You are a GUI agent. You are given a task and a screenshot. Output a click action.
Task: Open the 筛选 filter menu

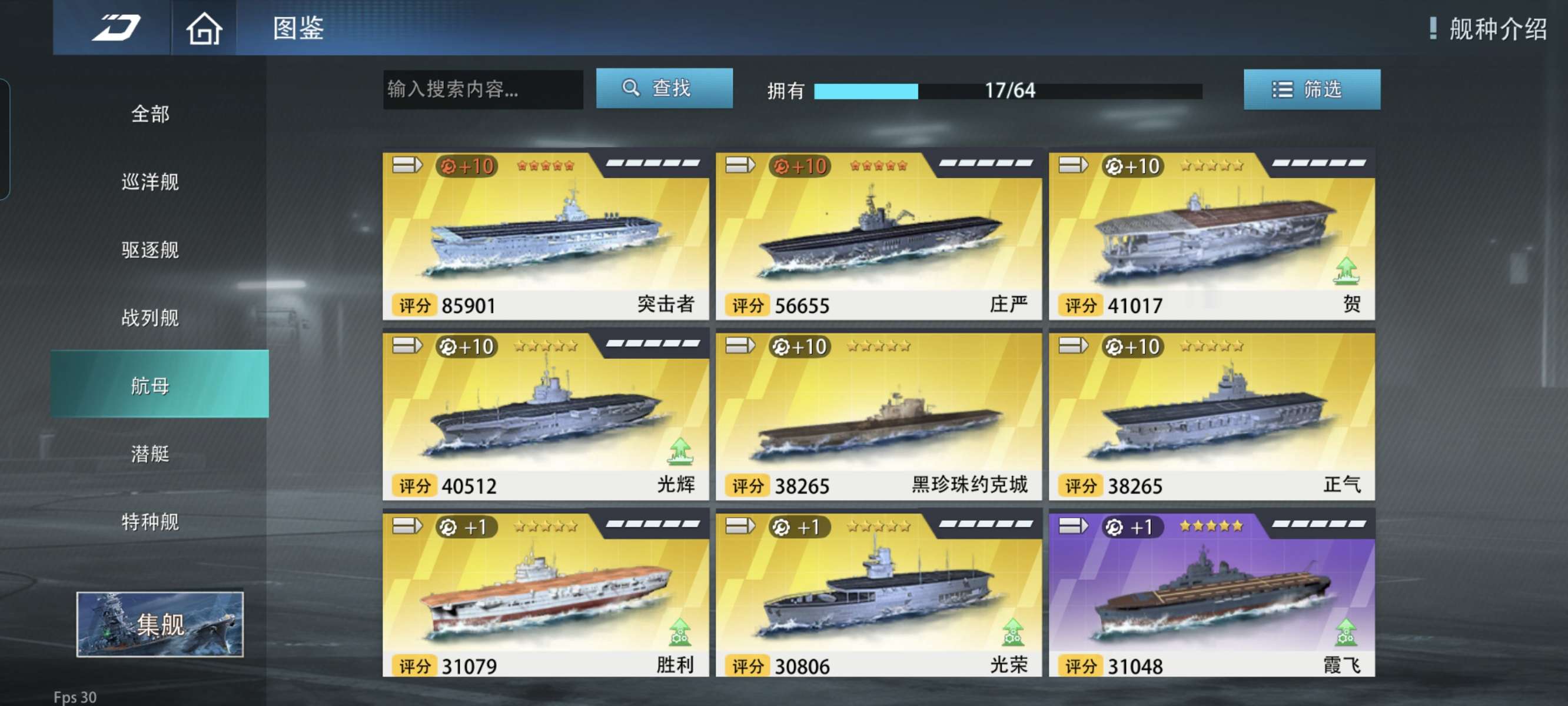[1312, 89]
